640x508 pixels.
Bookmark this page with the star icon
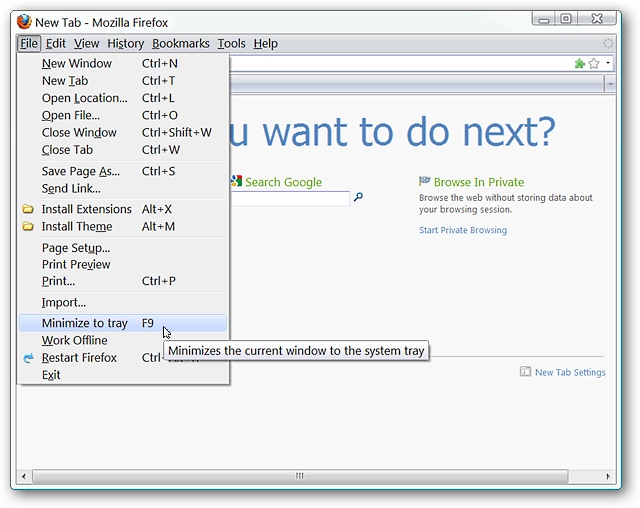click(x=593, y=63)
